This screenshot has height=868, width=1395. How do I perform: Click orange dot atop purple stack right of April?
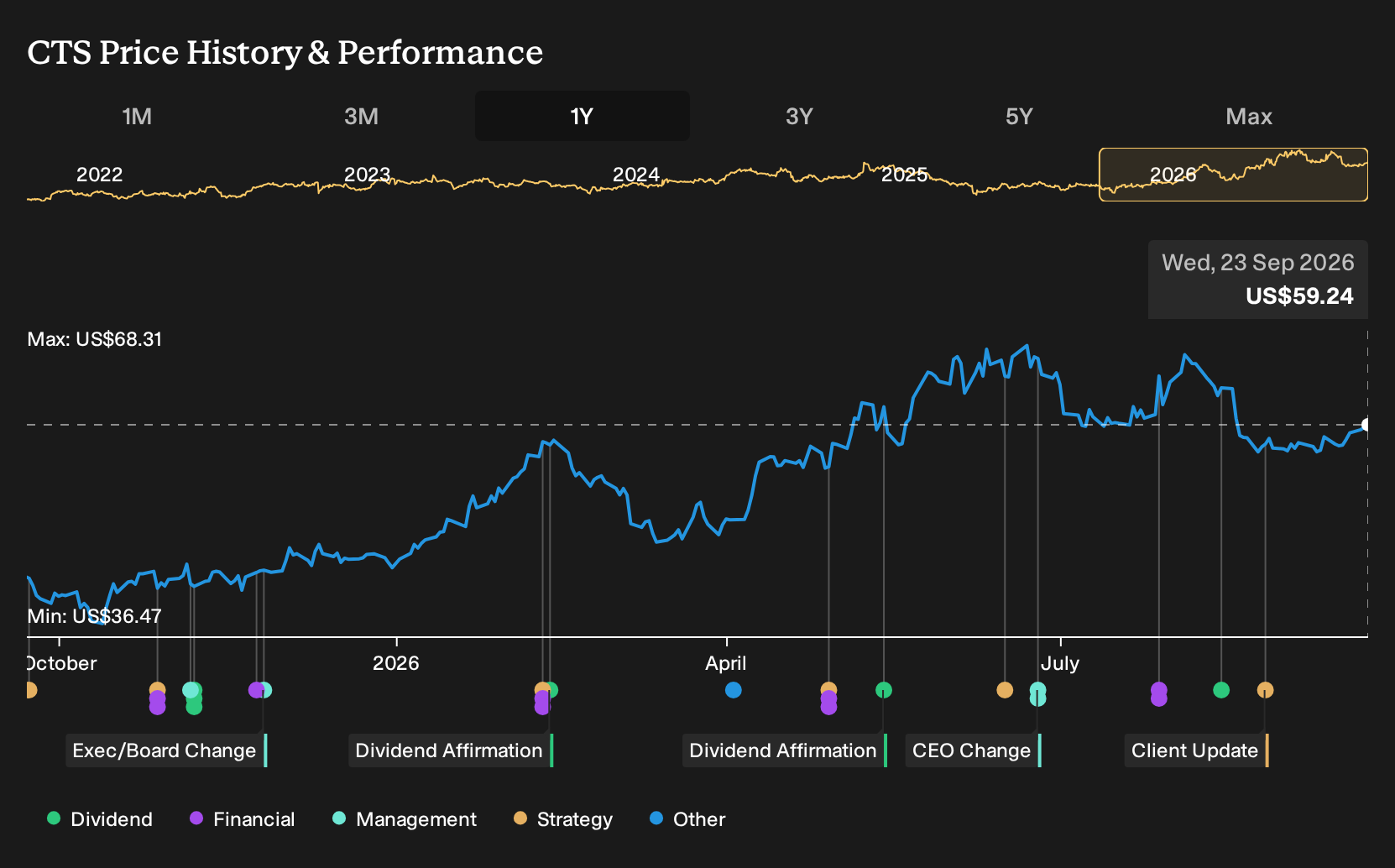coord(828,690)
